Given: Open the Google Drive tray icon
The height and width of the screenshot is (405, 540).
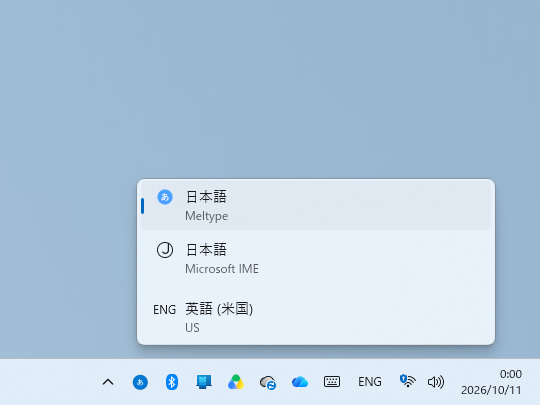Looking at the screenshot, I should point(236,382).
